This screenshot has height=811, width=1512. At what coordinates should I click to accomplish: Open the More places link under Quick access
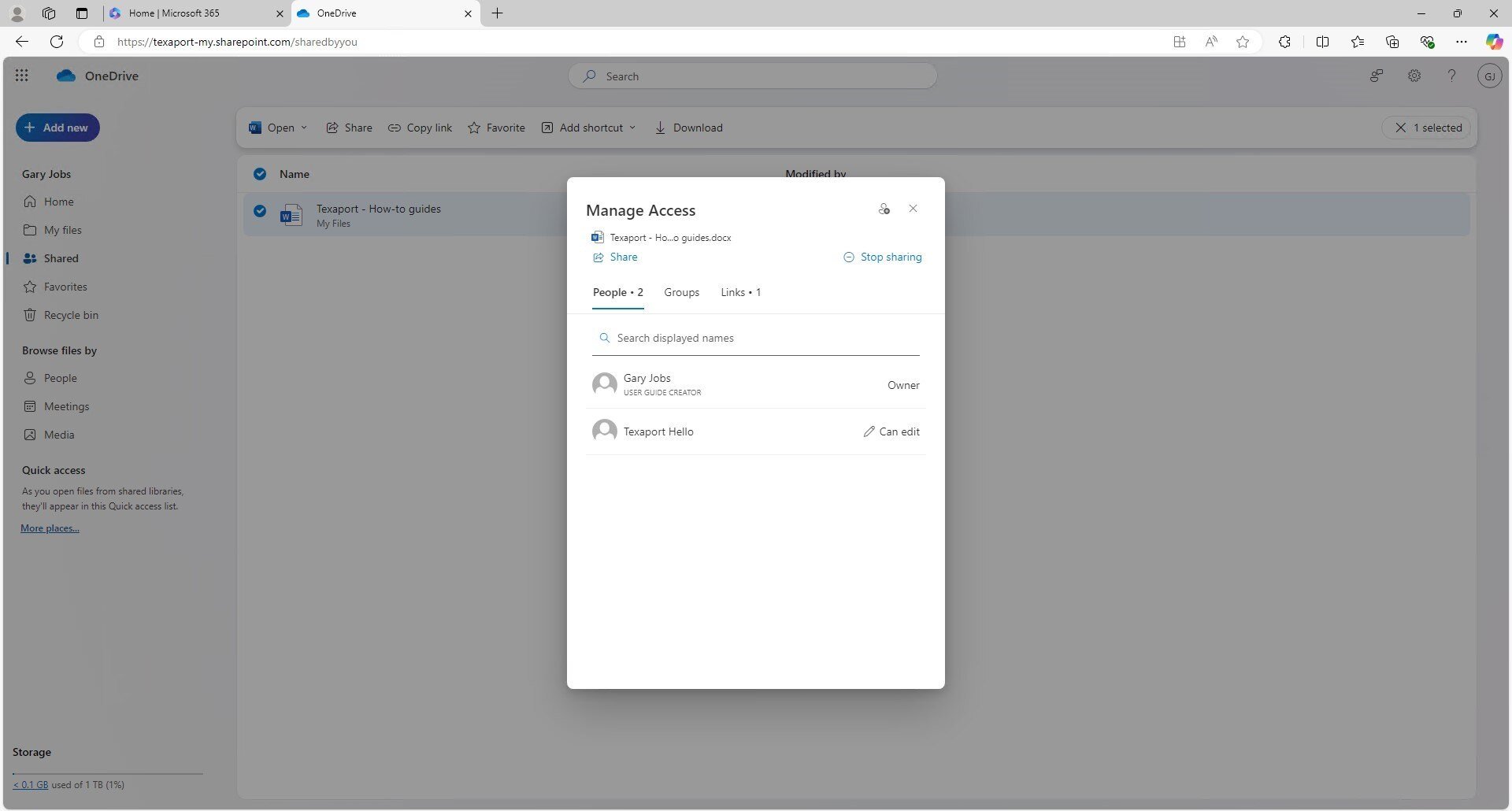pos(49,528)
